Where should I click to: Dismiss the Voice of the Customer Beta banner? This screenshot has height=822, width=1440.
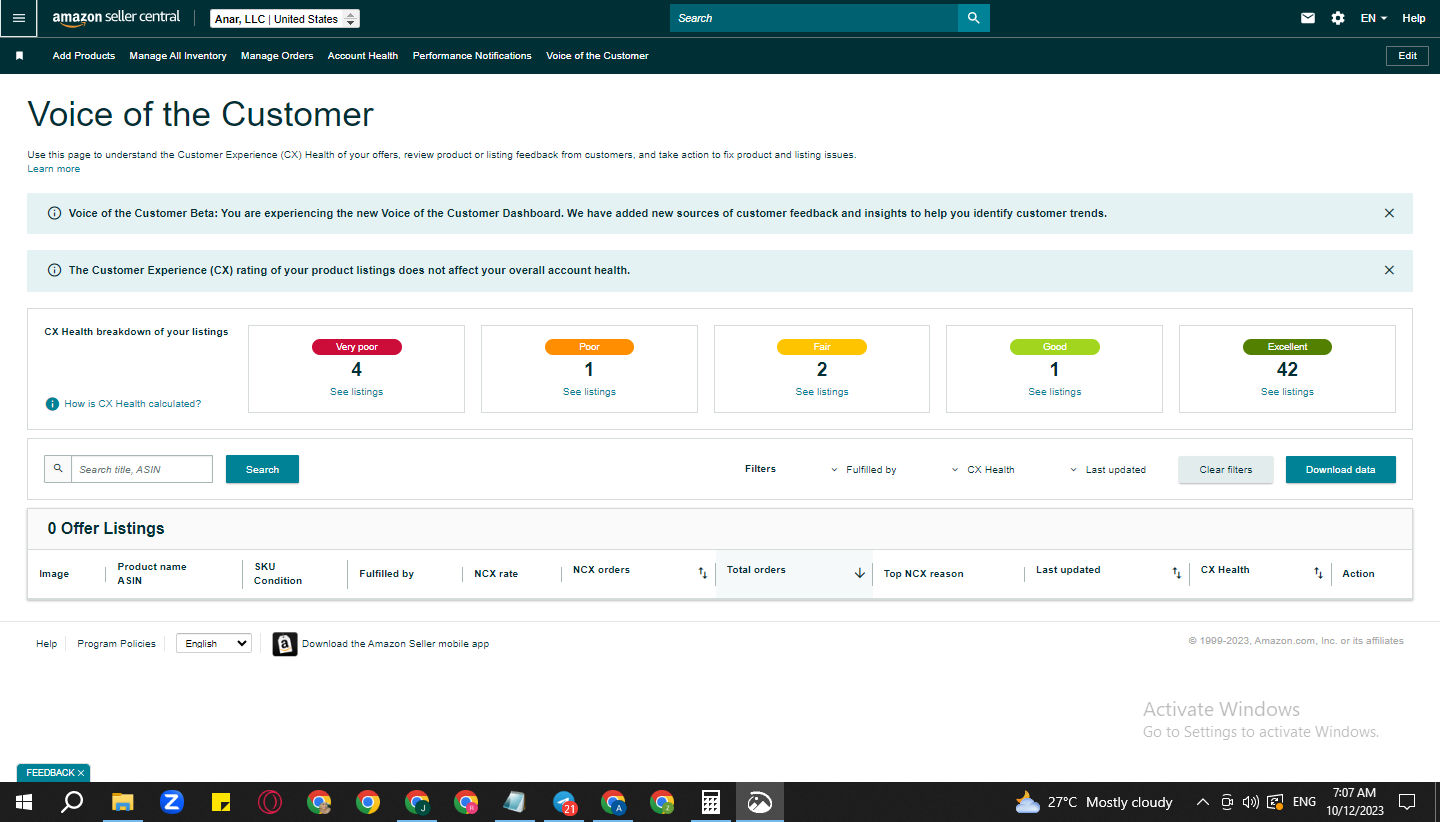tap(1389, 213)
